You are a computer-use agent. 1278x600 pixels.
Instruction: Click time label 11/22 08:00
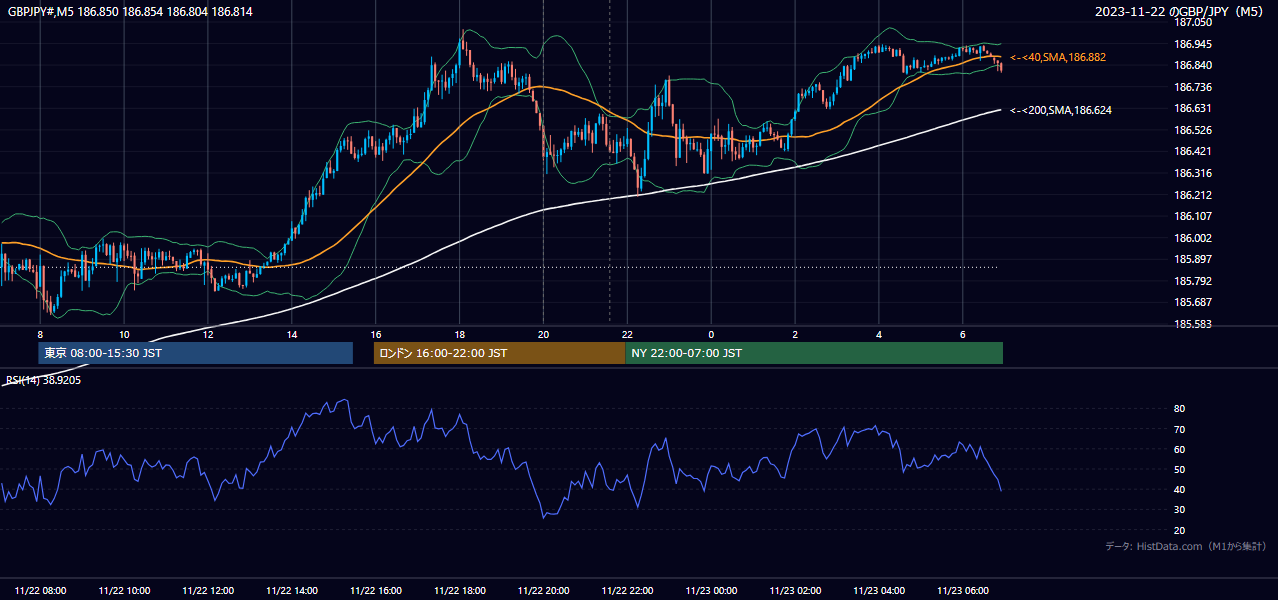(41, 591)
